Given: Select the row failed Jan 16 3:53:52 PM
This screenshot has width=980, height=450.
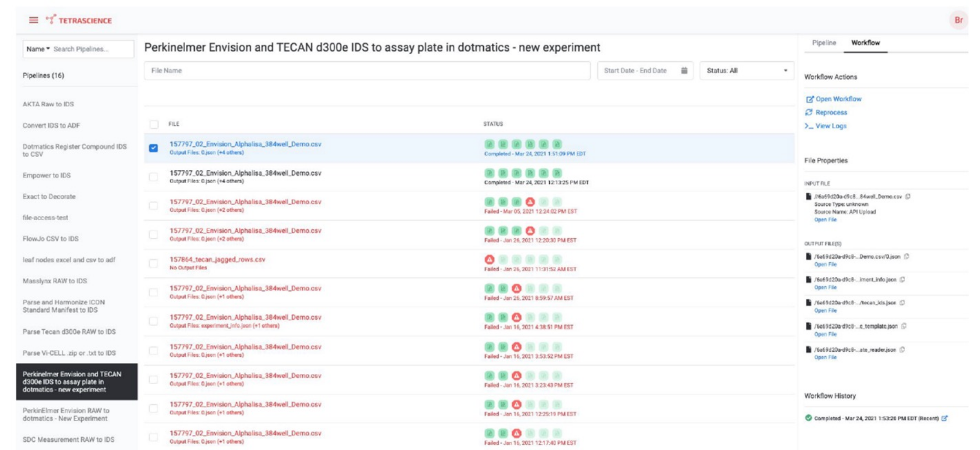Looking at the screenshot, I should pos(154,351).
